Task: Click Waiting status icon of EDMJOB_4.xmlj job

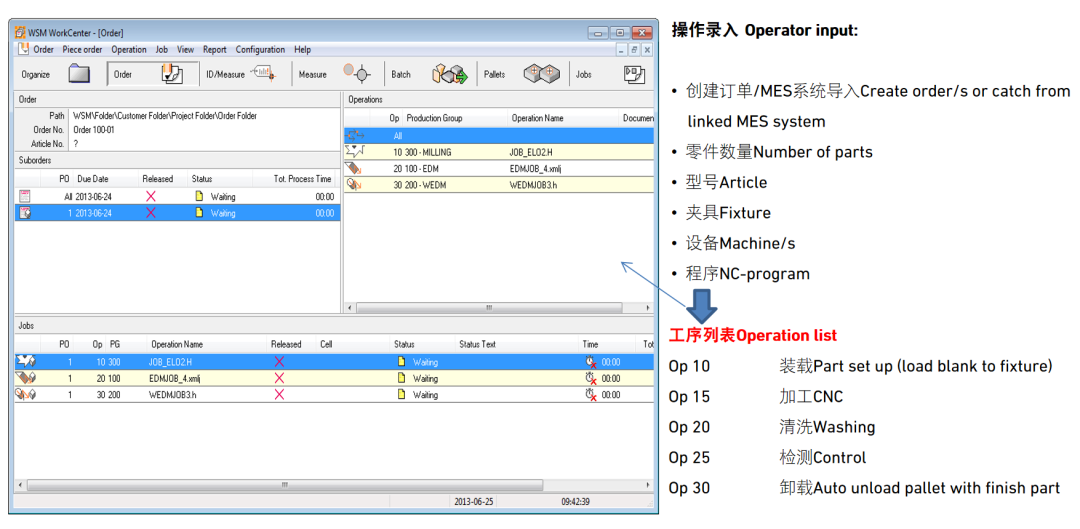Action: pos(402,378)
